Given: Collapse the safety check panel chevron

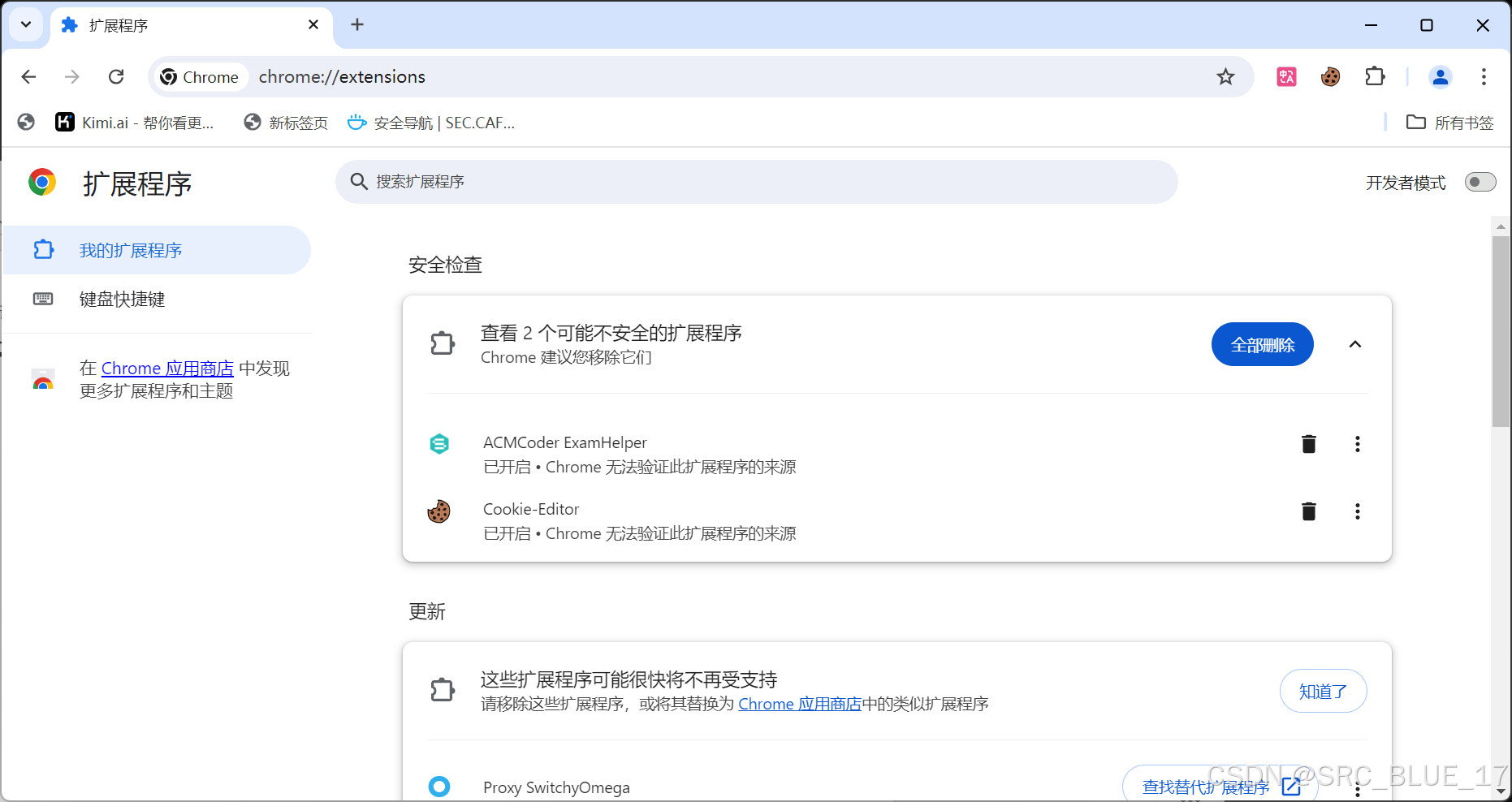Looking at the screenshot, I should (x=1355, y=344).
